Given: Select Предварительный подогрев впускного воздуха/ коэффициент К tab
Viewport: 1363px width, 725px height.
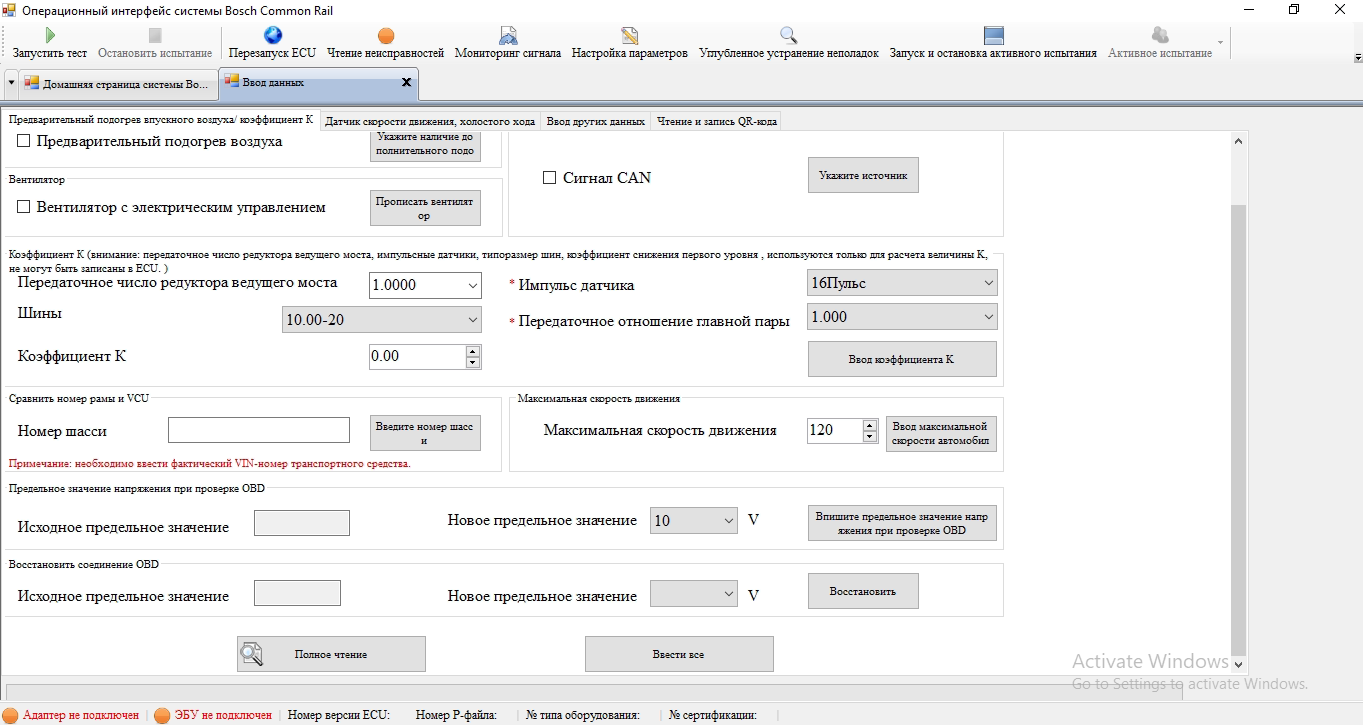Looking at the screenshot, I should click(161, 121).
